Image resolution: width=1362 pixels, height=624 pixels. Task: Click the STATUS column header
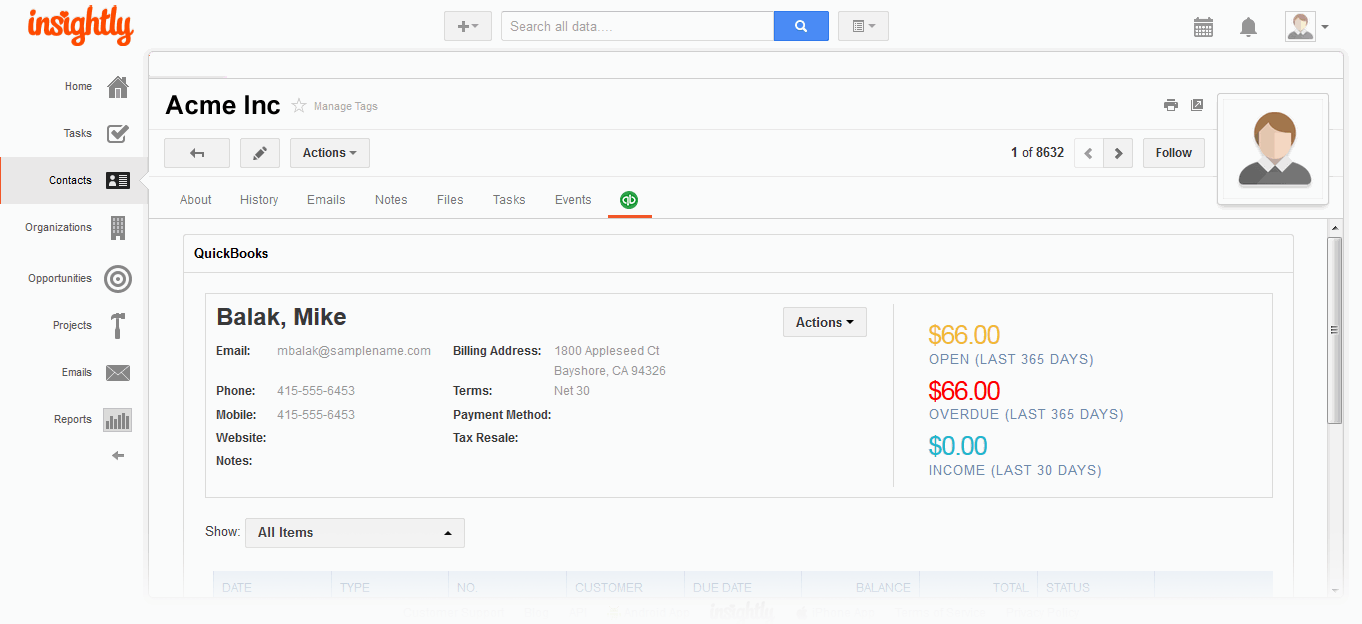[1068, 588]
